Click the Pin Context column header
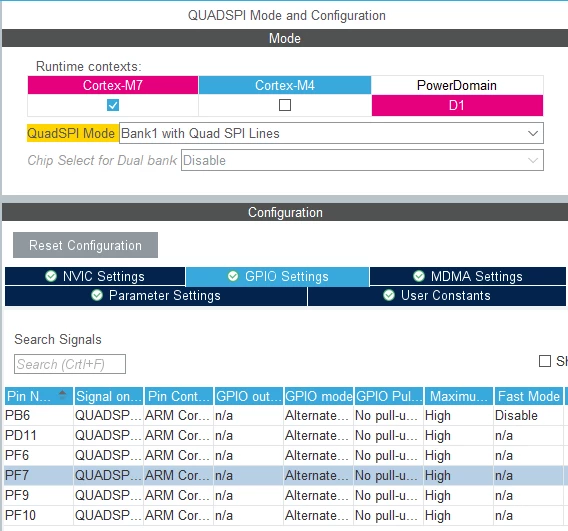This screenshot has width=568, height=531. 179,396
